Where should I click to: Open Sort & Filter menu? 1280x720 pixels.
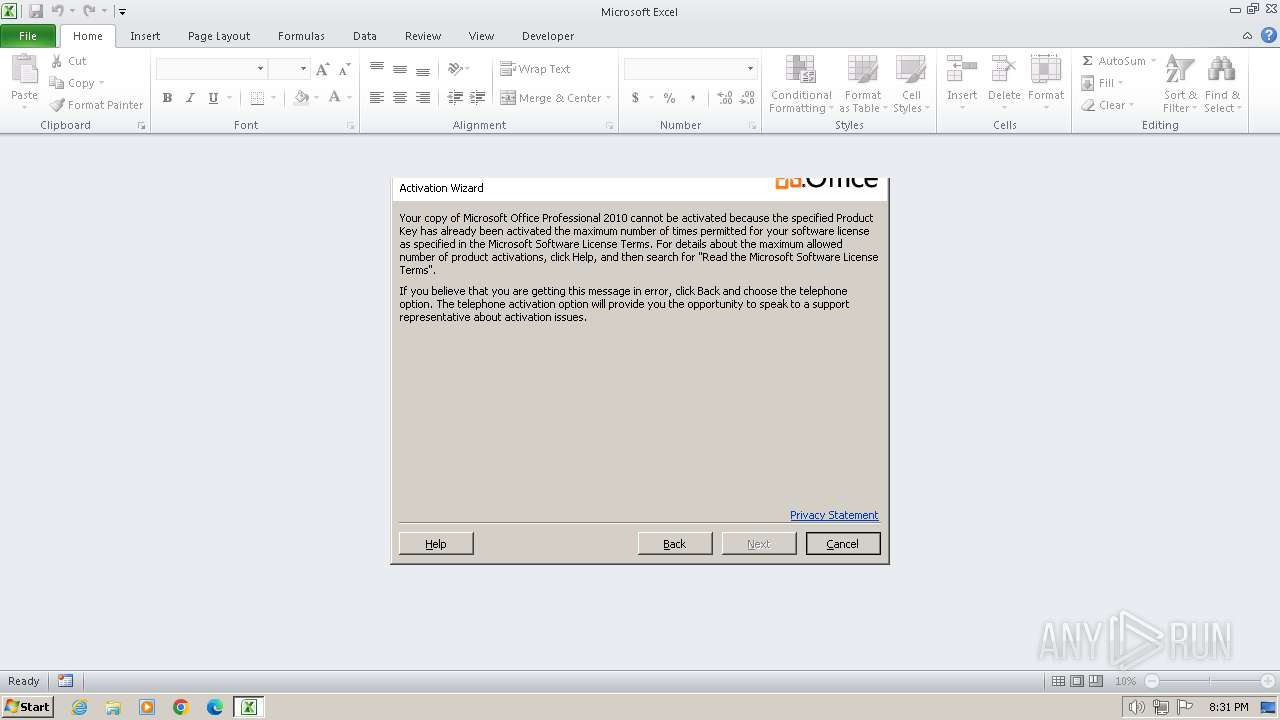click(x=1180, y=84)
